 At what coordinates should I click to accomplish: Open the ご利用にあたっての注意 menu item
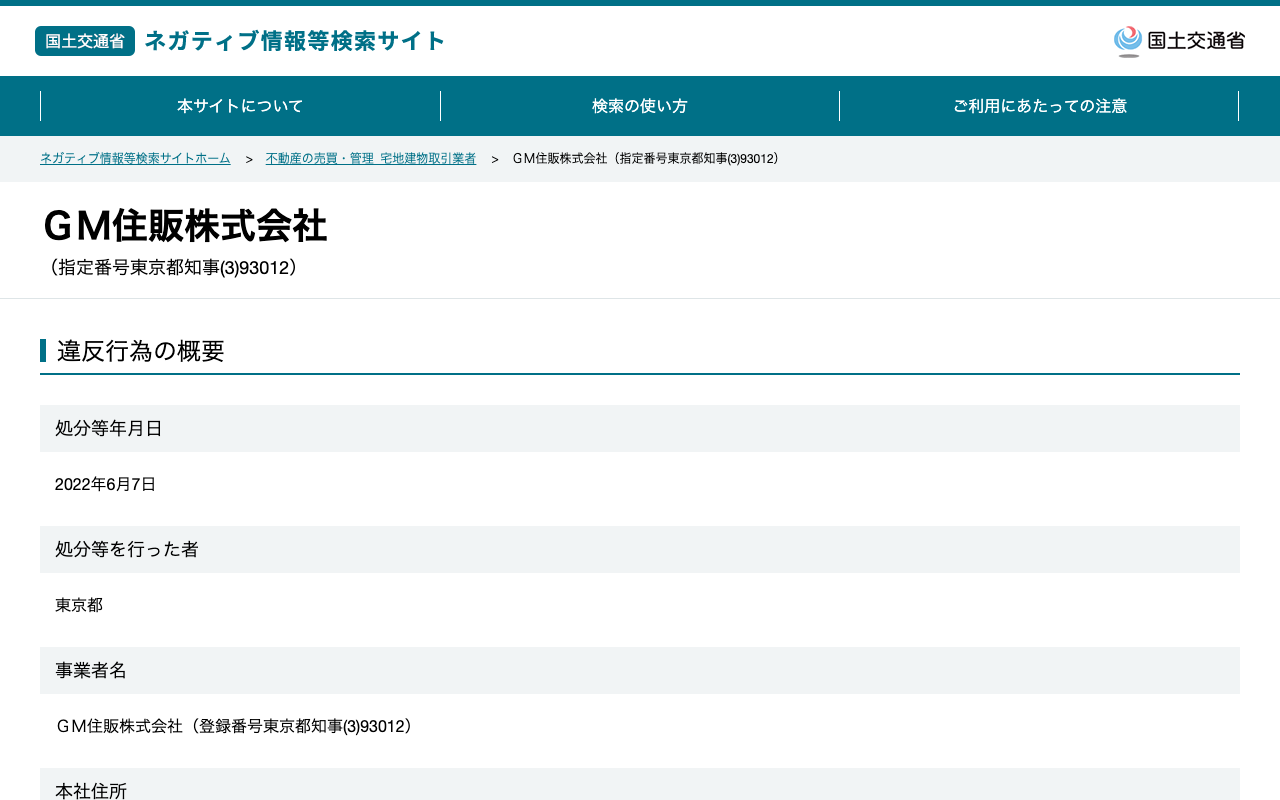click(x=1039, y=106)
